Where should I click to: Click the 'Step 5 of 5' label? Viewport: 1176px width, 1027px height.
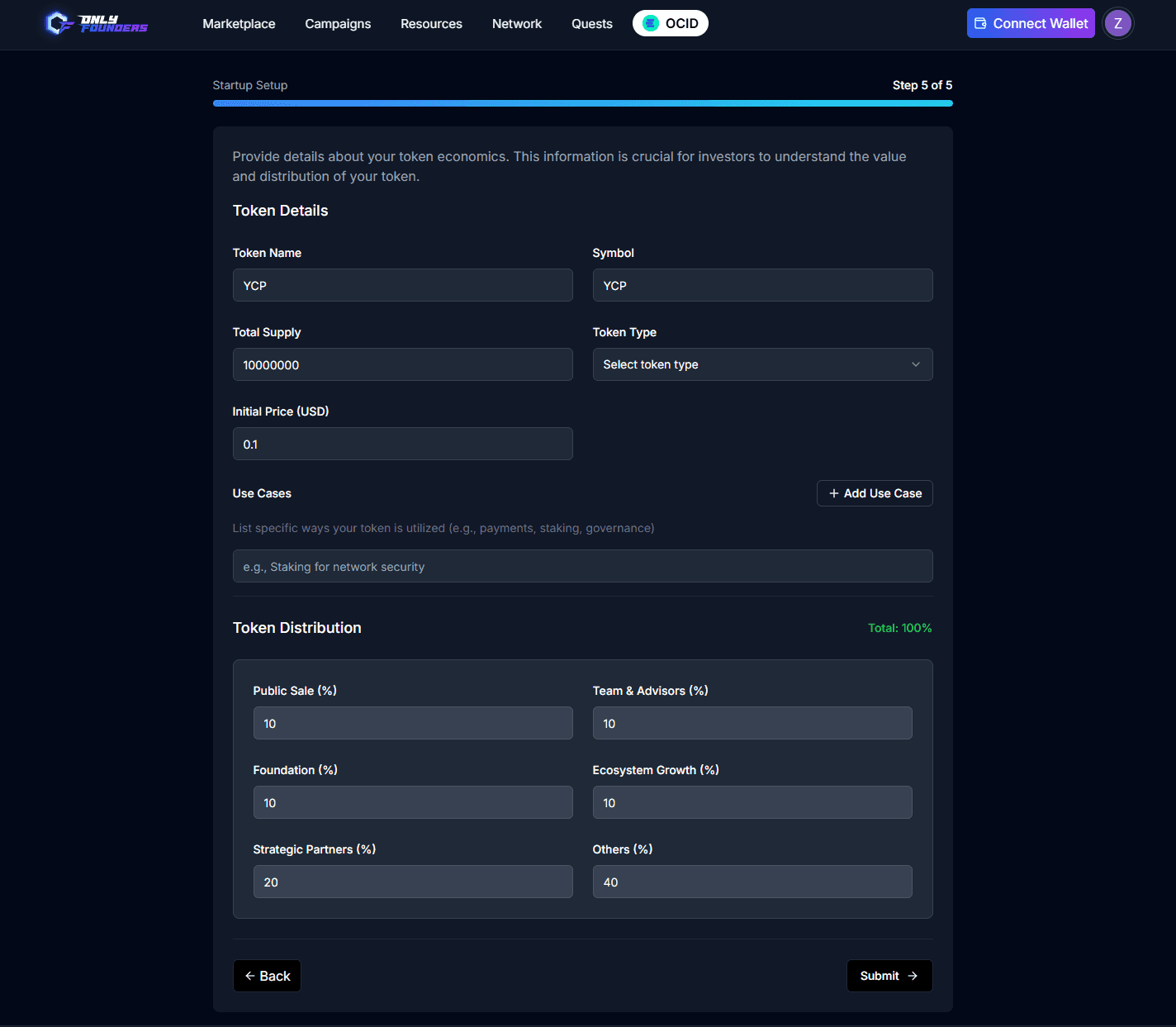tap(922, 85)
